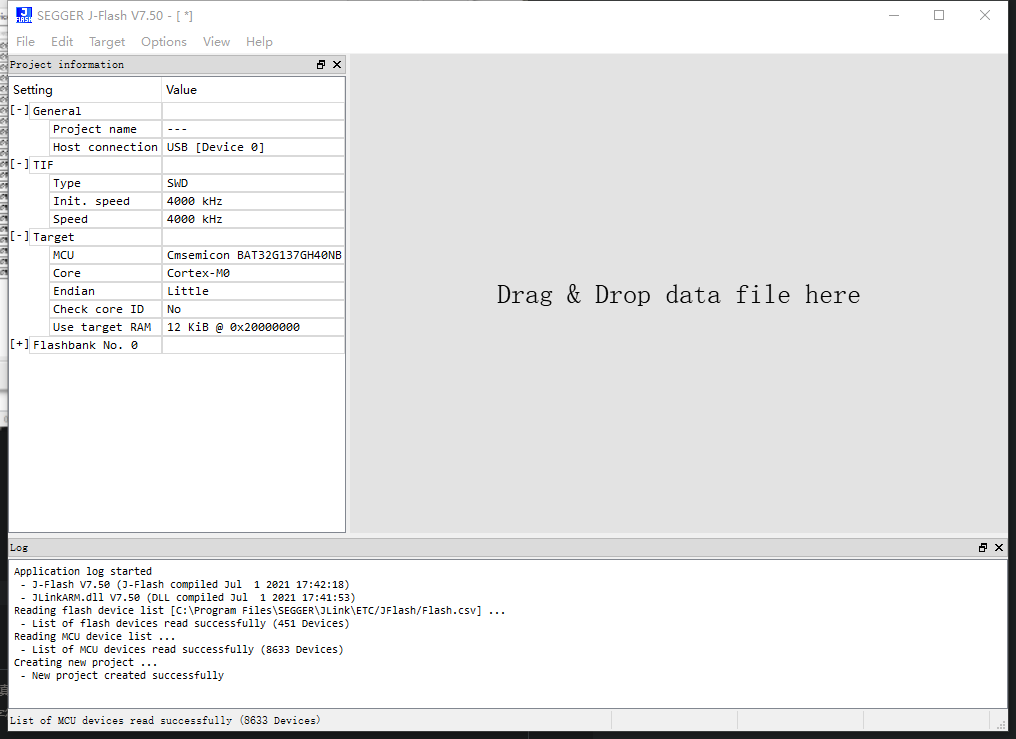
Task: Open the View menu
Action: 216,41
